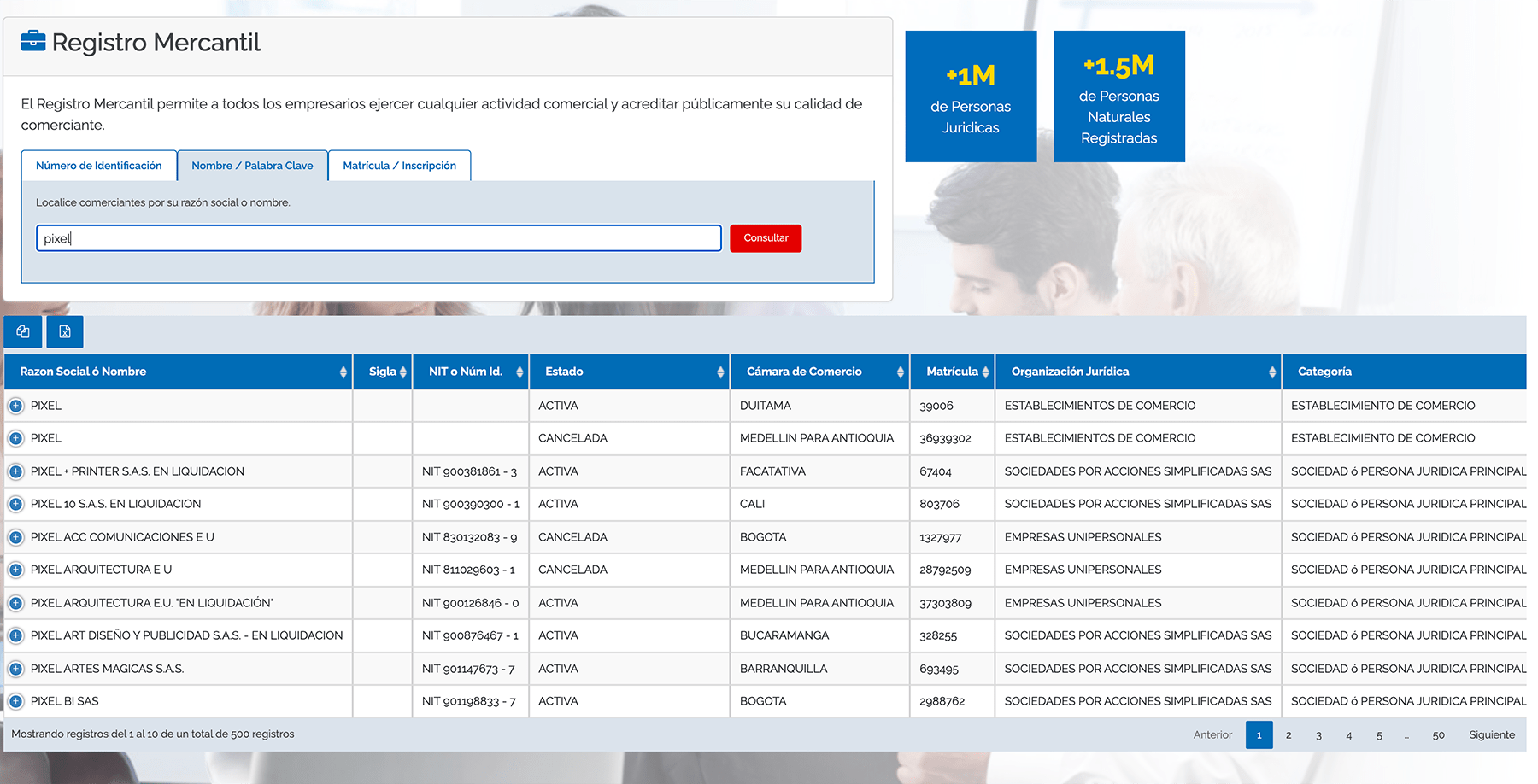Sort by NIT o Núm Id. column

click(471, 372)
